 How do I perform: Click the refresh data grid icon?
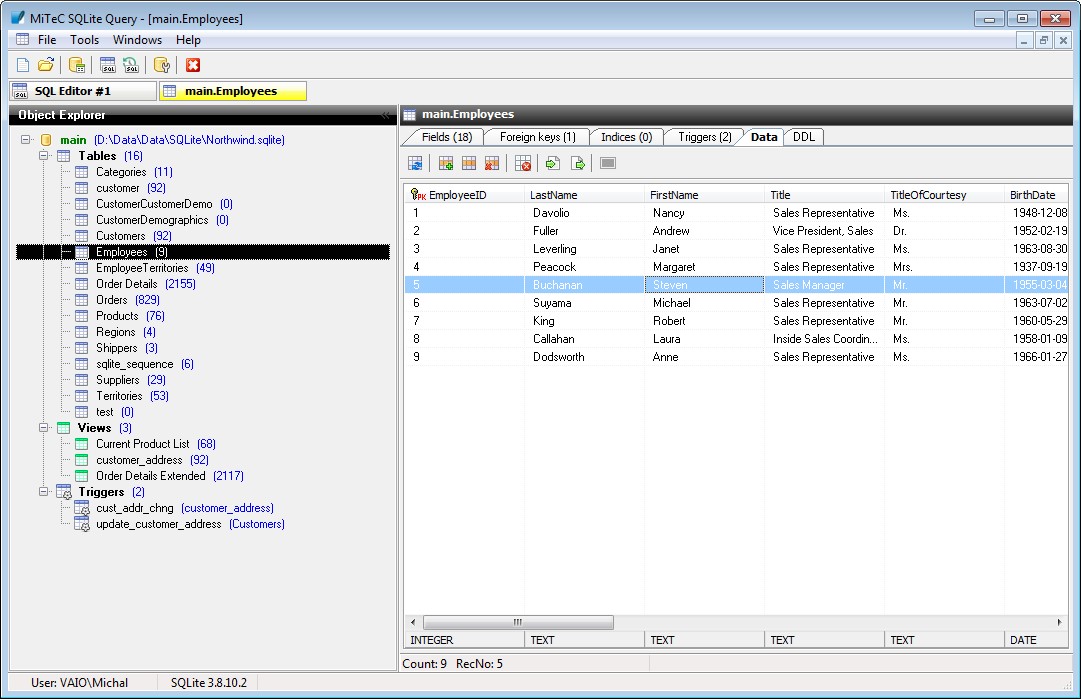pos(415,163)
